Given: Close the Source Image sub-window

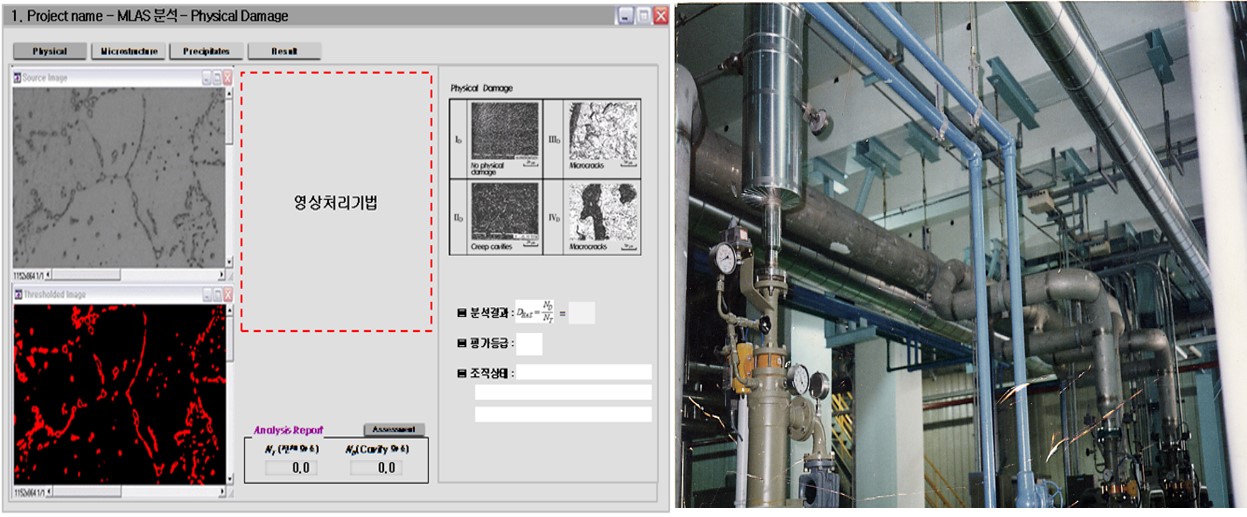Looking at the screenshot, I should coord(227,78).
